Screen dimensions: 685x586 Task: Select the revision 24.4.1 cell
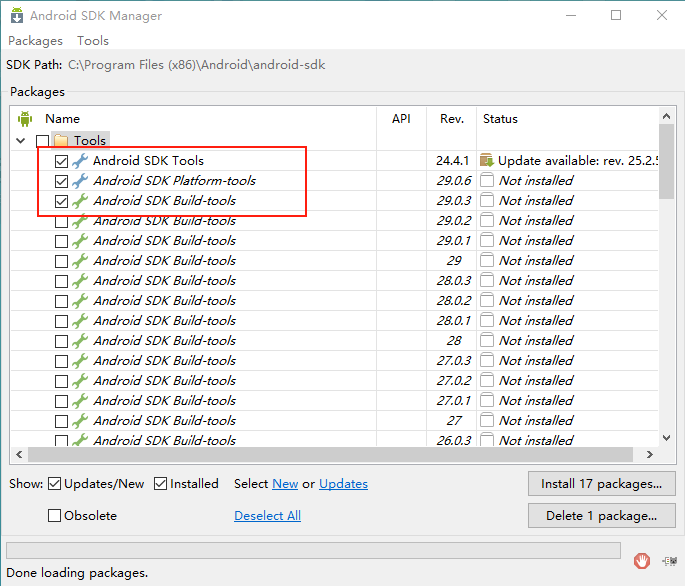(452, 161)
